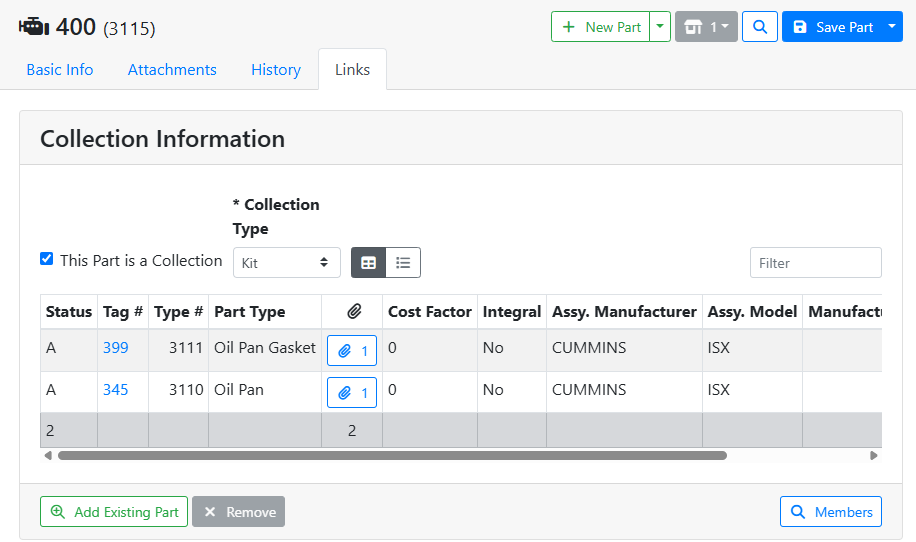This screenshot has height=542, width=916.
Task: Uncheck This Part is a Collection
Action: [46, 259]
